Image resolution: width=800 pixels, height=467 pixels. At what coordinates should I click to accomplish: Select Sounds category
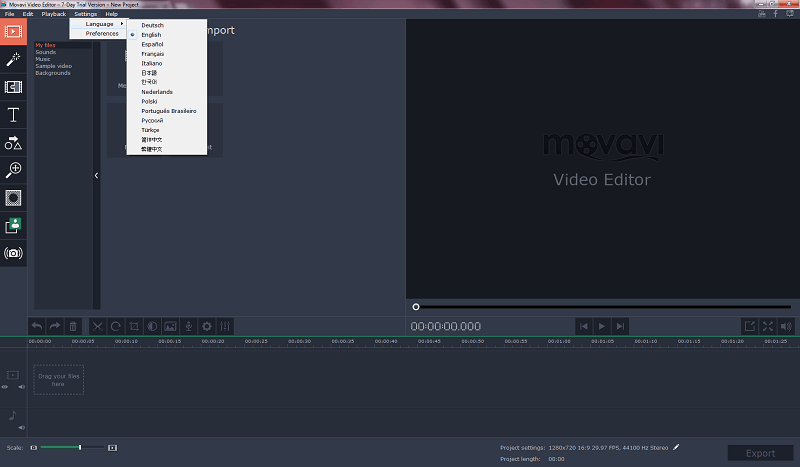click(x=45, y=52)
